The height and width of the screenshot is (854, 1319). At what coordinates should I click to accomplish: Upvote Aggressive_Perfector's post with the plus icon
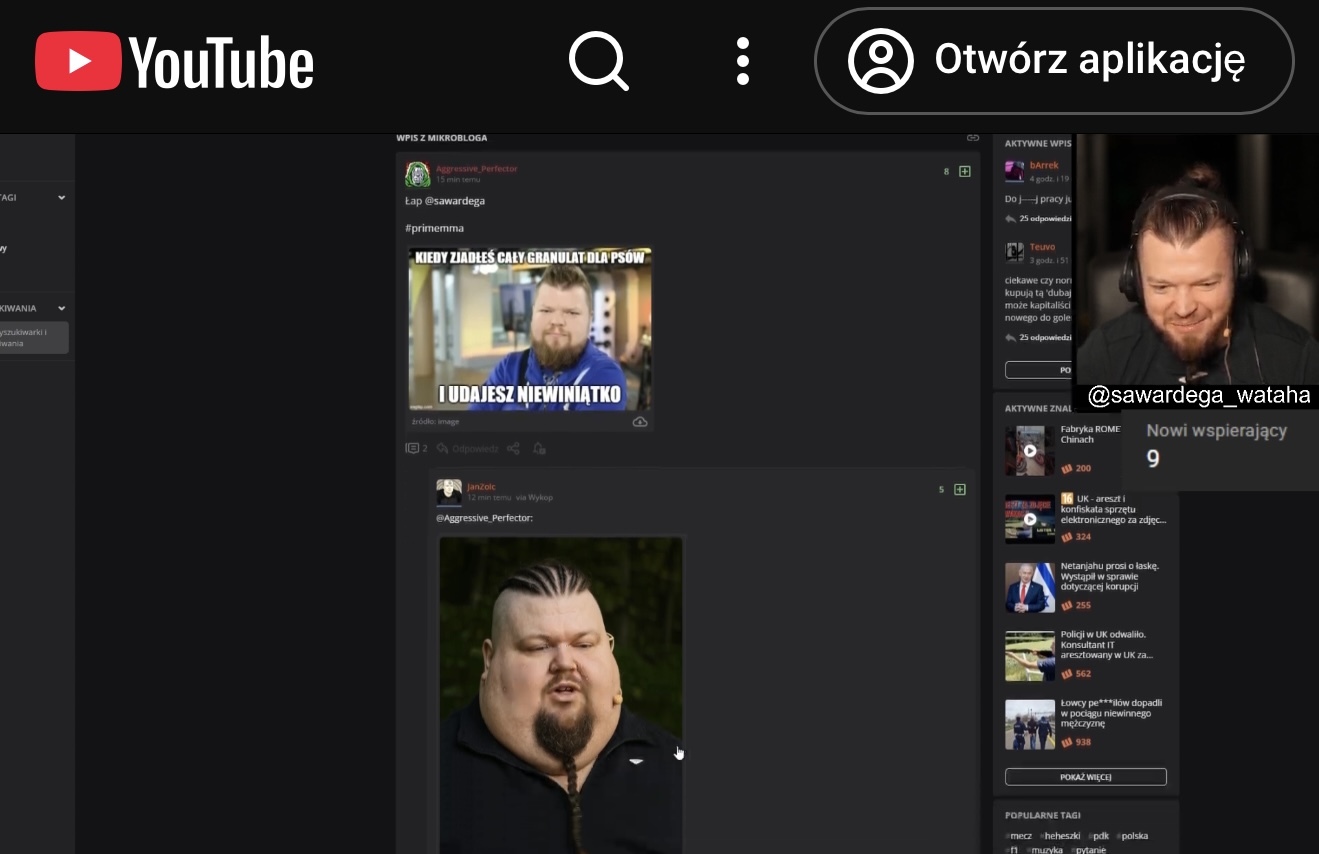point(965,171)
